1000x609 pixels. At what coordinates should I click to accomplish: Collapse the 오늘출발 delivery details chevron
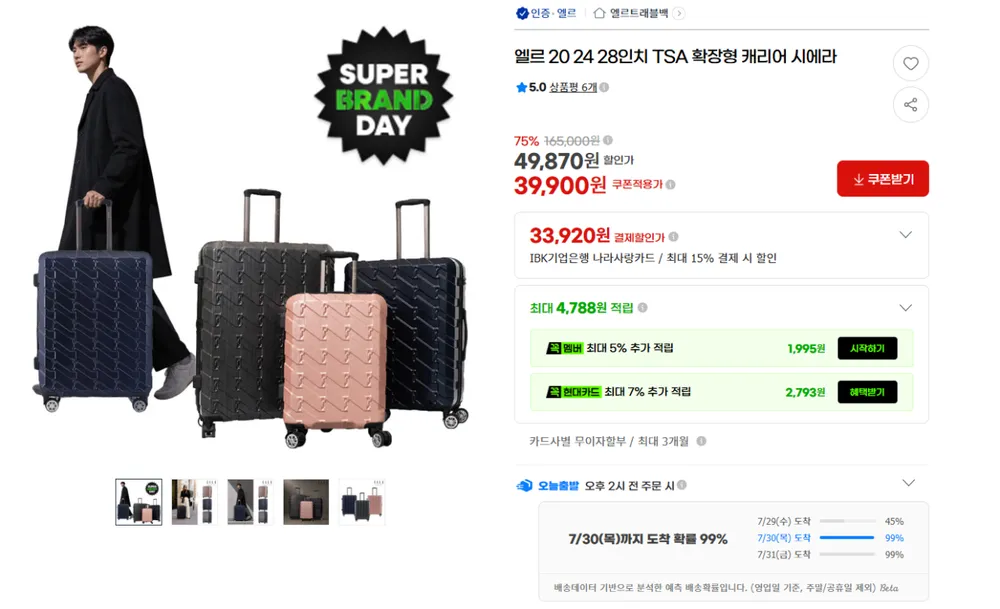pos(908,483)
